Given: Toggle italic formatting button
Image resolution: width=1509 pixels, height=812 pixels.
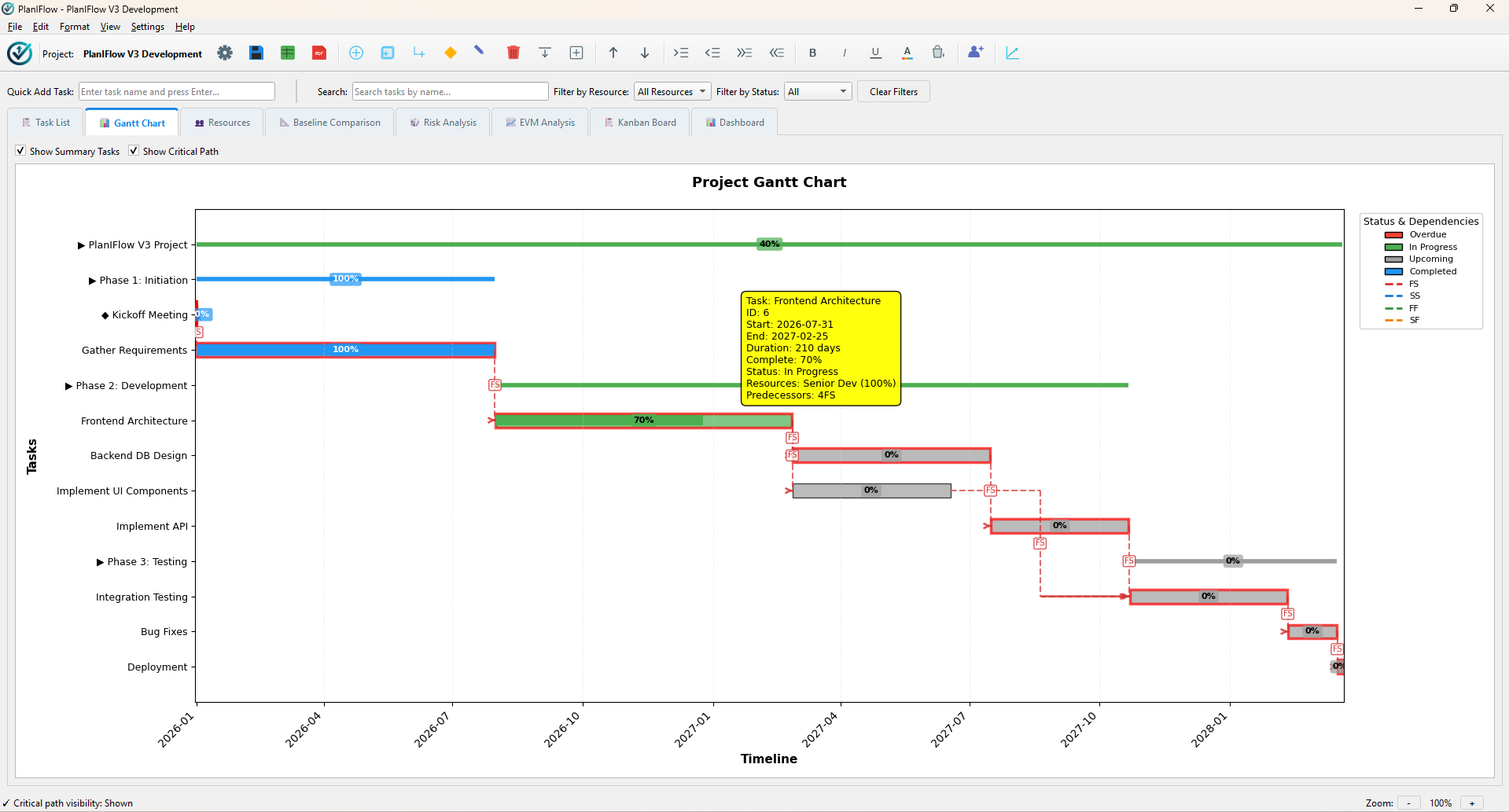Looking at the screenshot, I should tap(845, 53).
